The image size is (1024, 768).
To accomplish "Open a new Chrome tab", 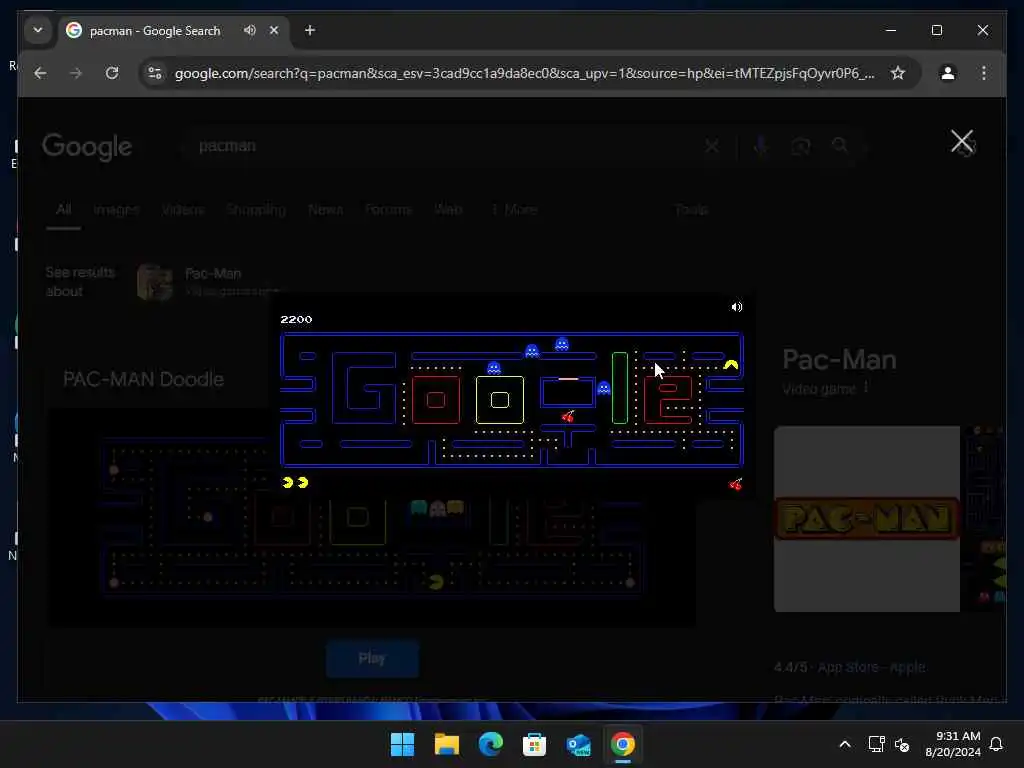I will pos(310,30).
